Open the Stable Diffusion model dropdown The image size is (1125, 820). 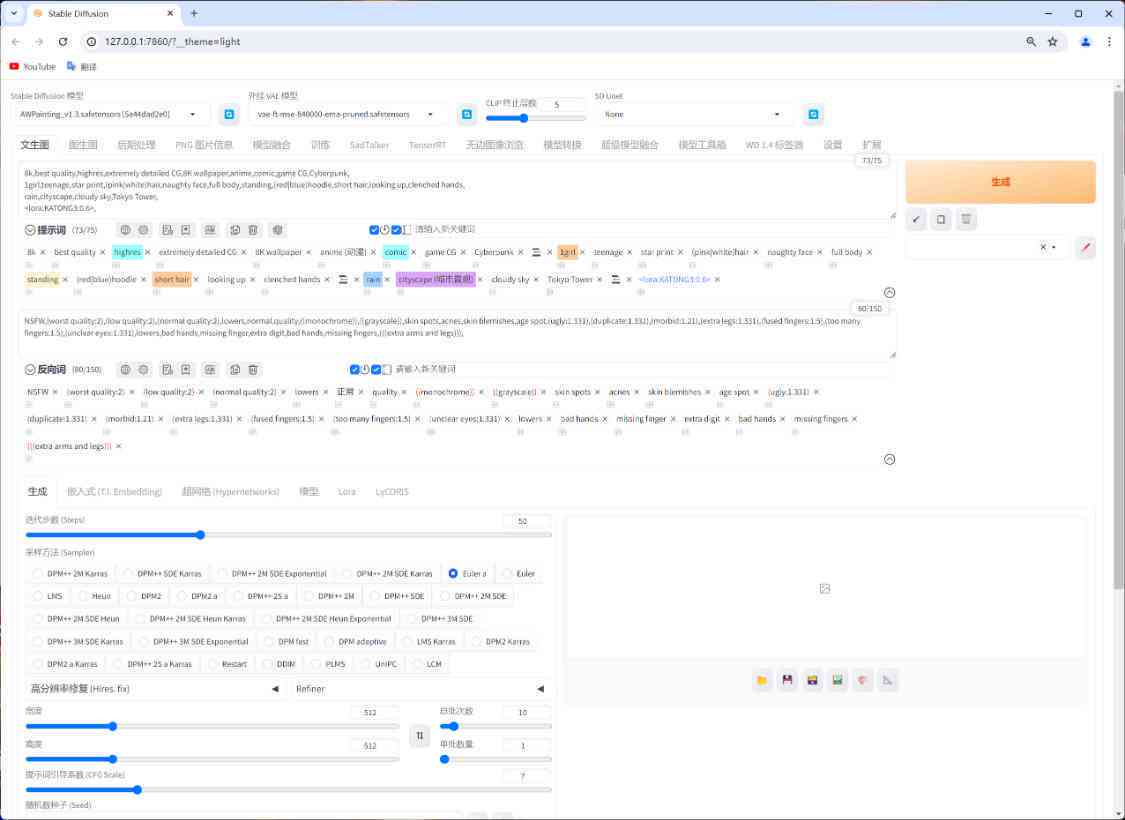(110, 114)
